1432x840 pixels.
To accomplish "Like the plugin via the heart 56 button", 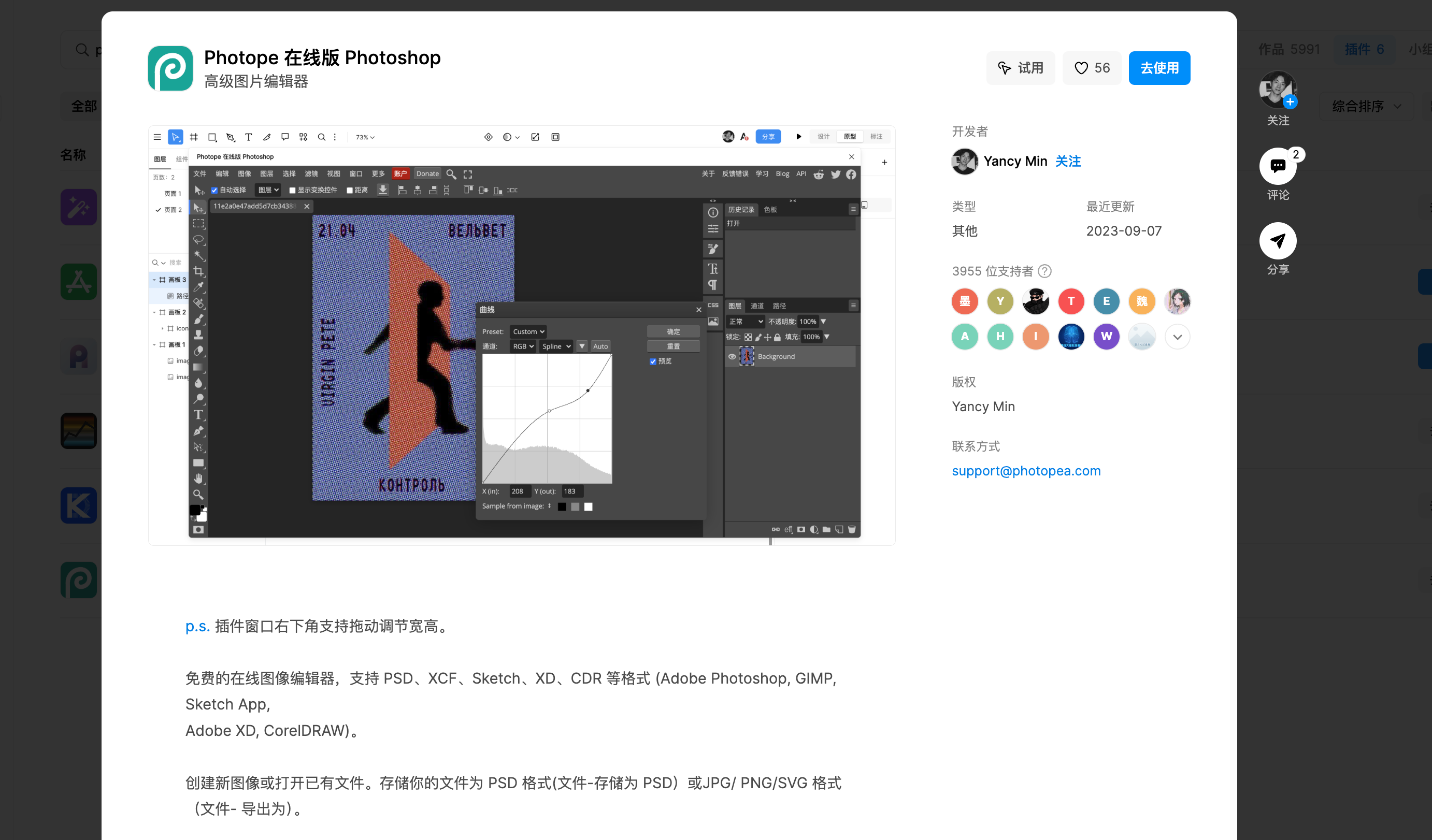I will tap(1092, 68).
